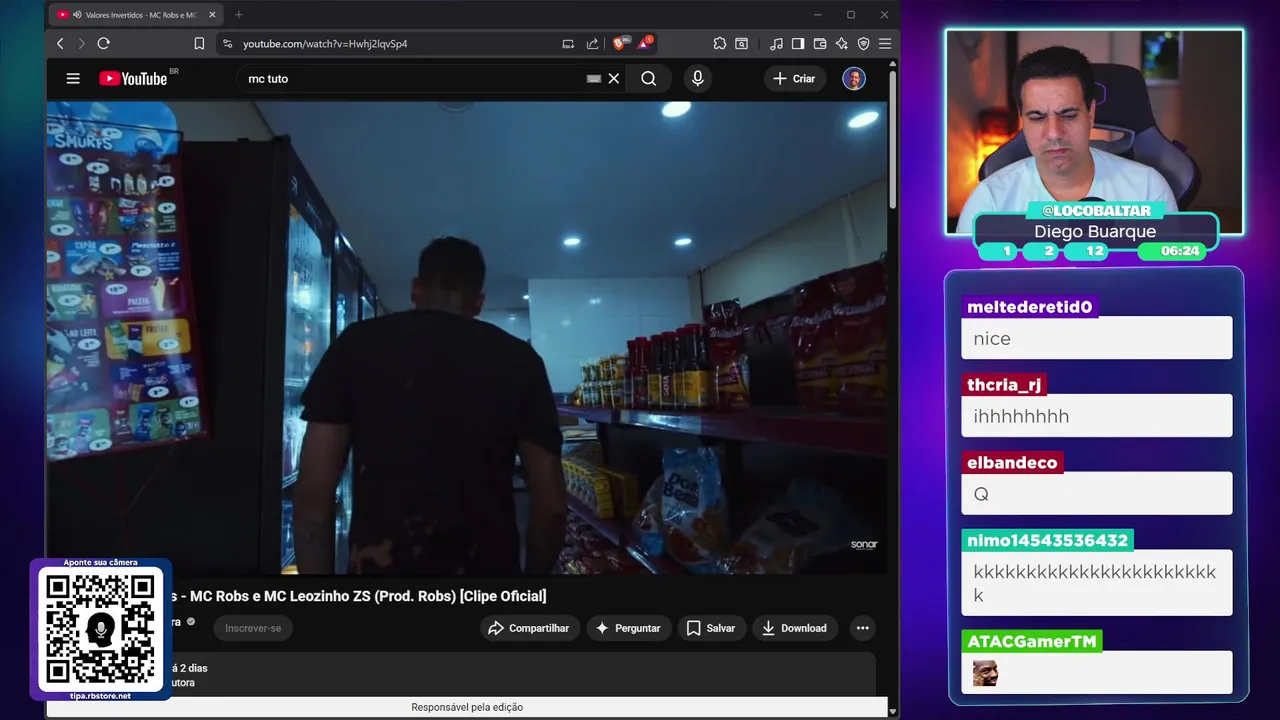Open Brave Rewards triangle icon
This screenshot has width=1280, height=720.
pyautogui.click(x=645, y=44)
